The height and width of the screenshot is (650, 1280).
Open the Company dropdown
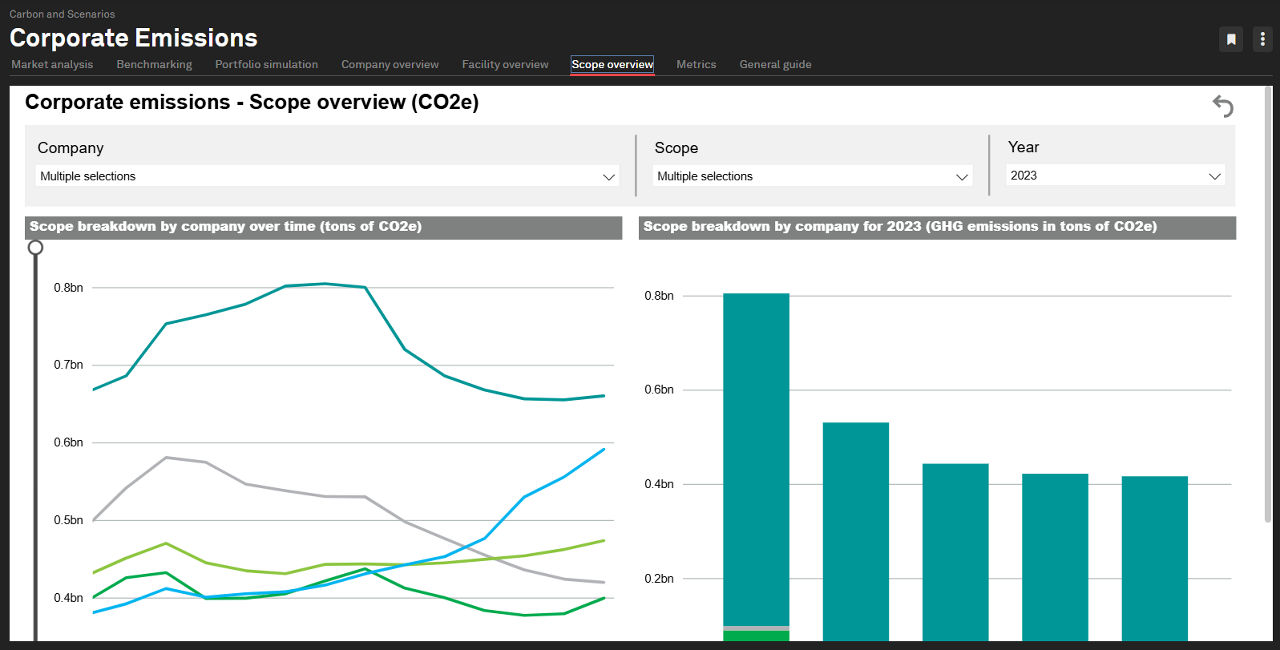click(327, 176)
